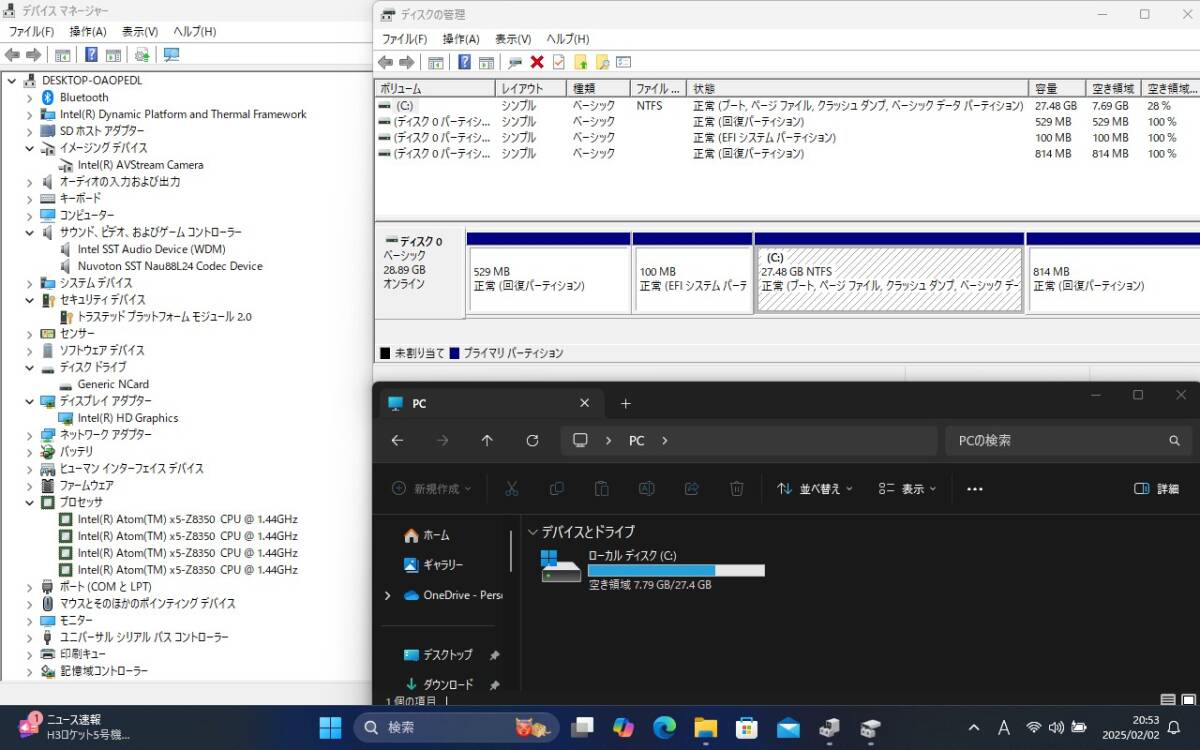Go back in File Explorer navigation

pyautogui.click(x=397, y=440)
